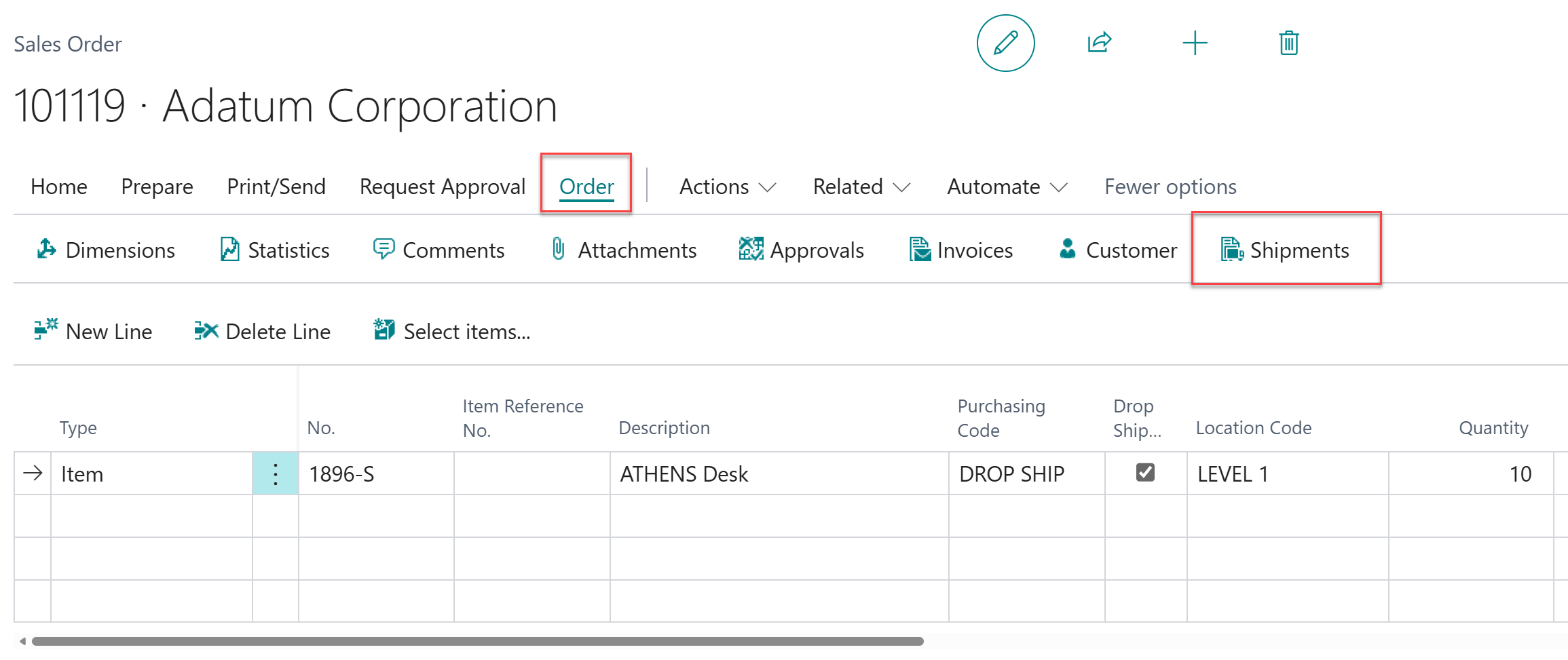The width and height of the screenshot is (1568, 660).
Task: Click the Quantity cell showing 10
Action: [1470, 473]
